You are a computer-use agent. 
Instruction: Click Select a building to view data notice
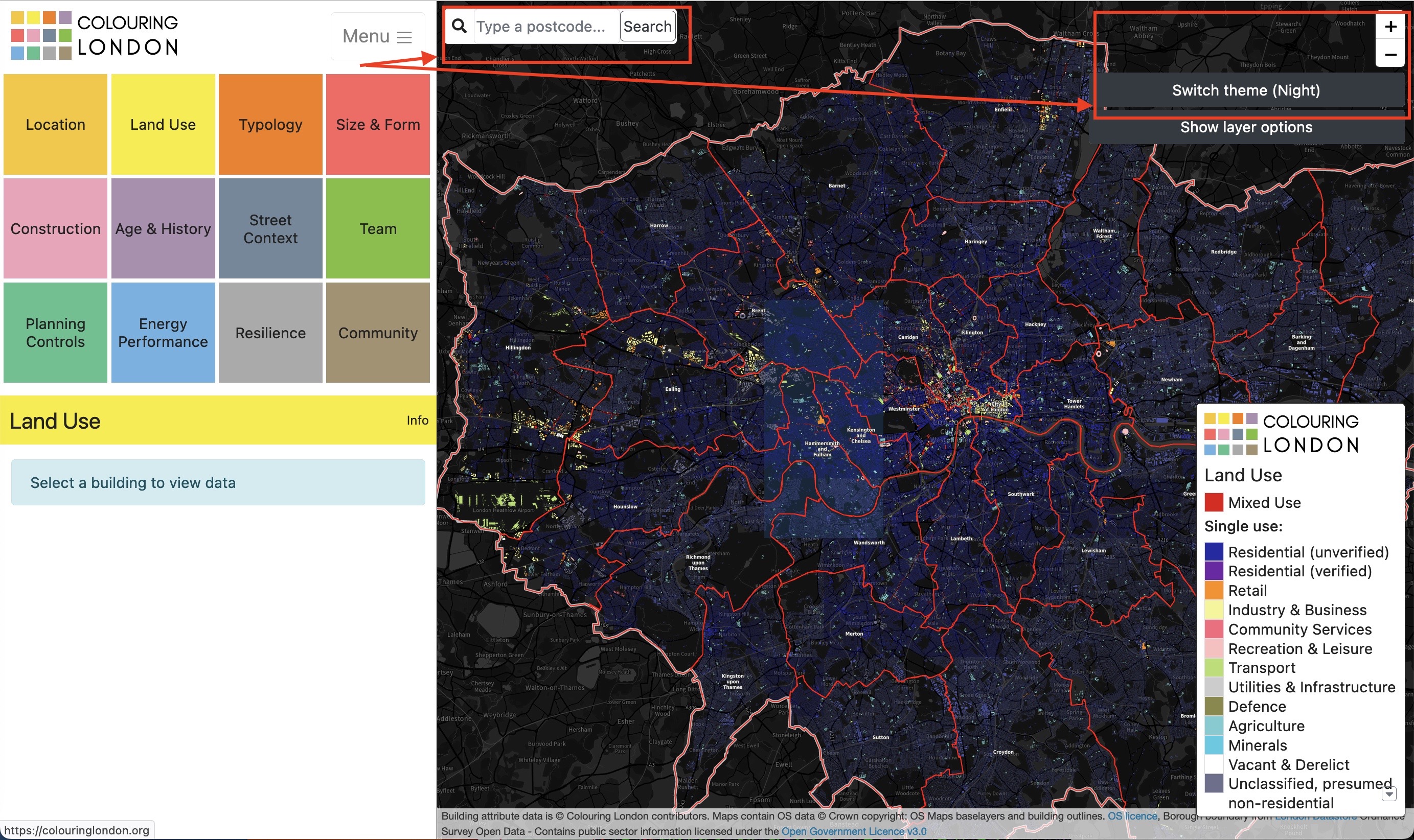218,483
